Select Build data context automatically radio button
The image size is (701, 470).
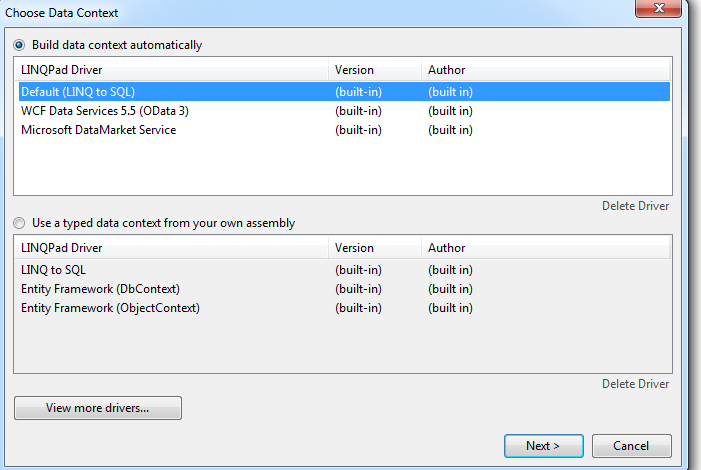(x=19, y=45)
